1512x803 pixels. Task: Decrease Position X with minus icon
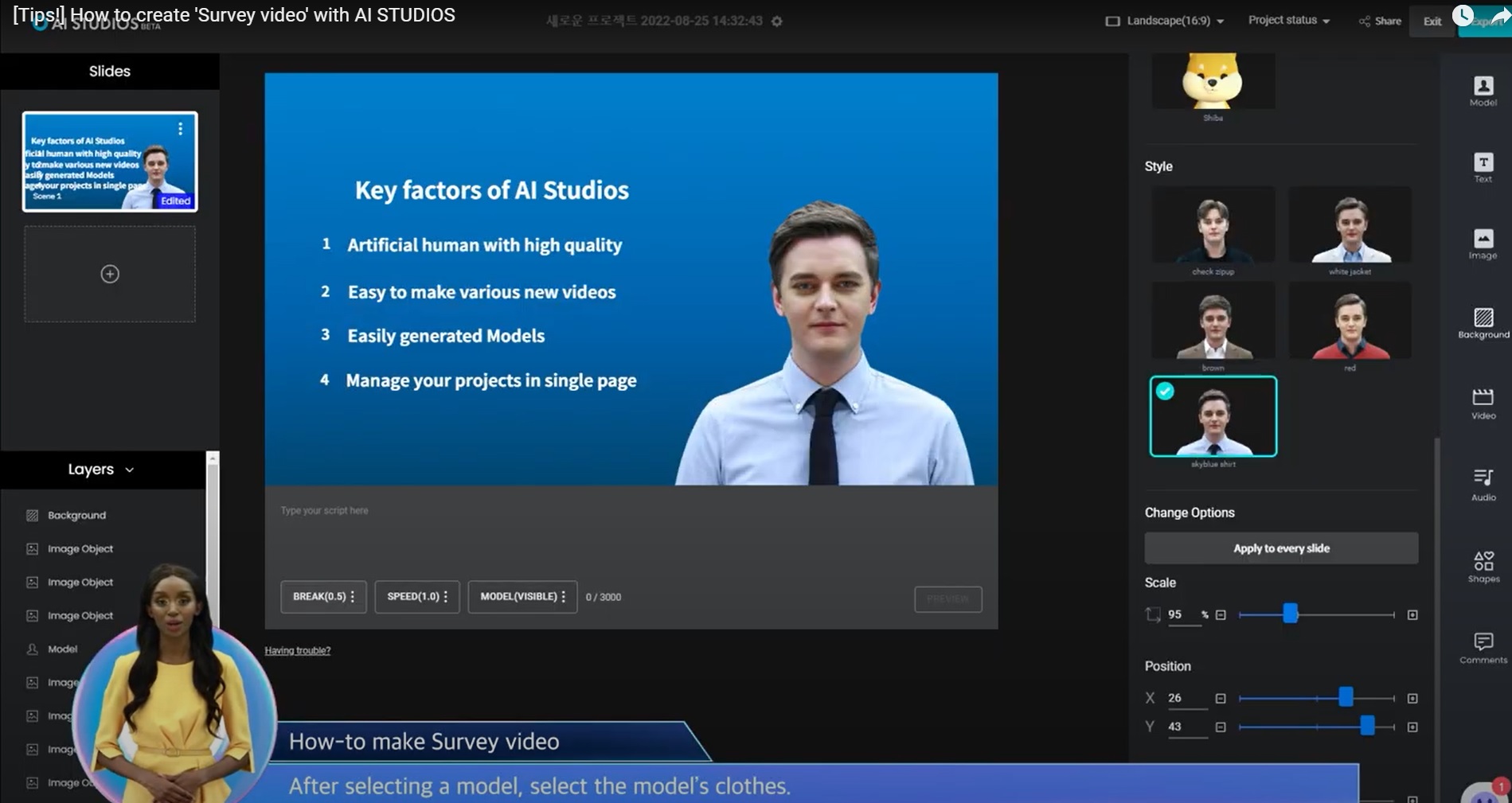[x=1221, y=698]
